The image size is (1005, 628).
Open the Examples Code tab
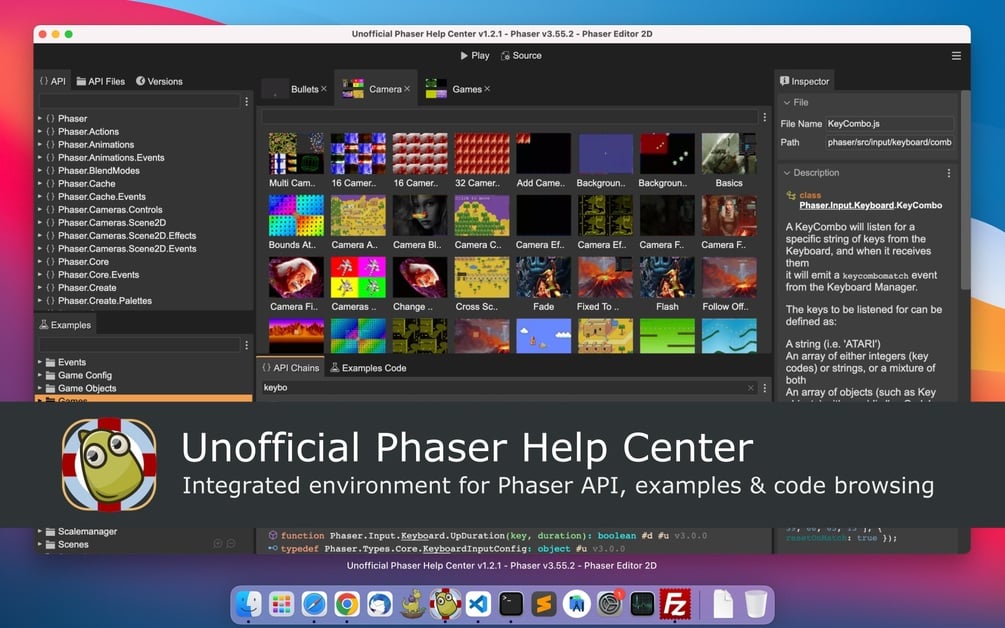tap(368, 368)
